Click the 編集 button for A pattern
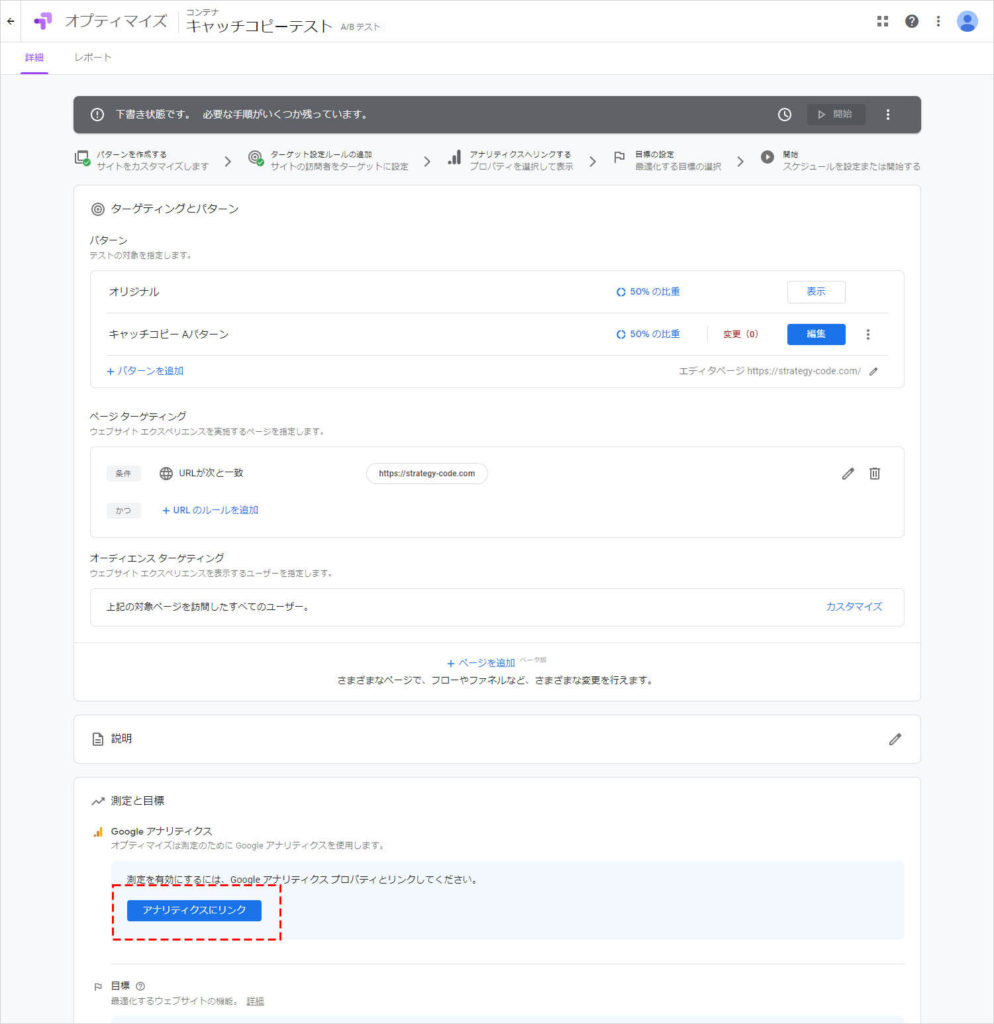Image resolution: width=994 pixels, height=1024 pixels. point(816,334)
